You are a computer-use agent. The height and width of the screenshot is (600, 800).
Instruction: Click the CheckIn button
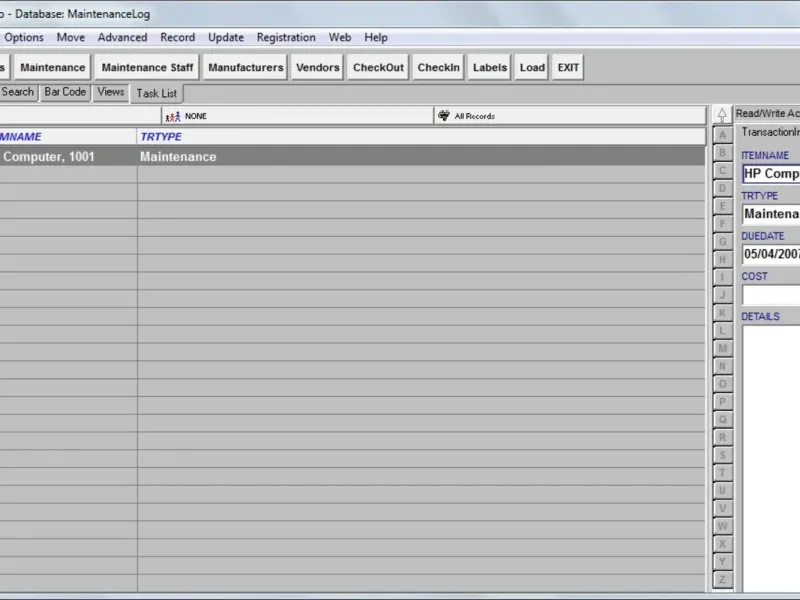[x=438, y=67]
